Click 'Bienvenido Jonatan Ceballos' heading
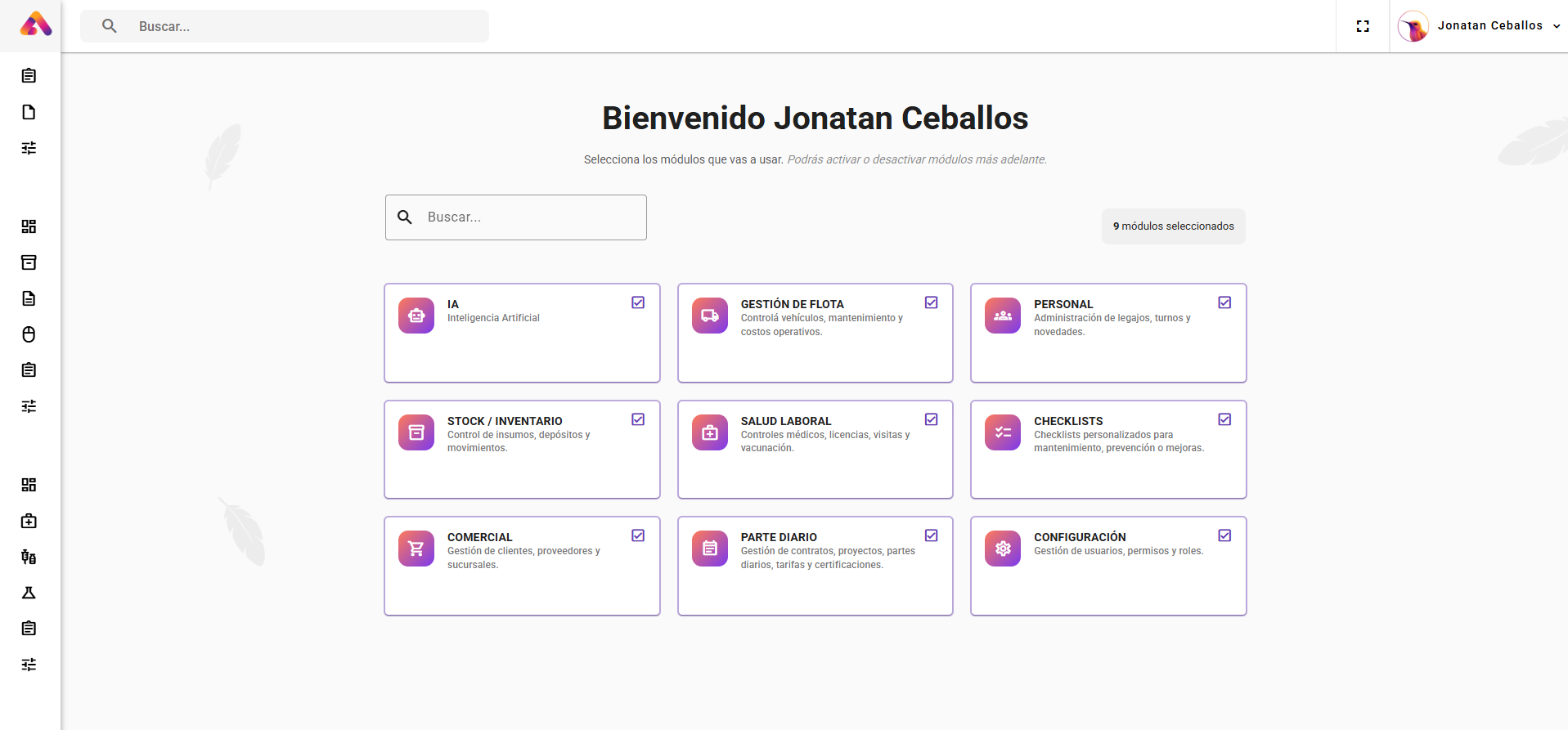1568x730 pixels. pos(815,119)
